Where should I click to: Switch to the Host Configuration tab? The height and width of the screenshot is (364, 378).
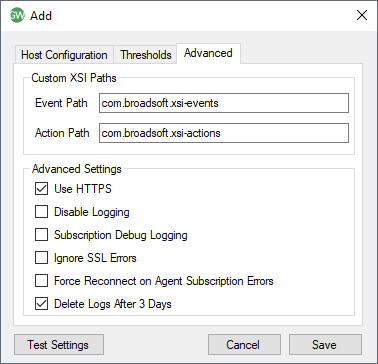[x=64, y=55]
